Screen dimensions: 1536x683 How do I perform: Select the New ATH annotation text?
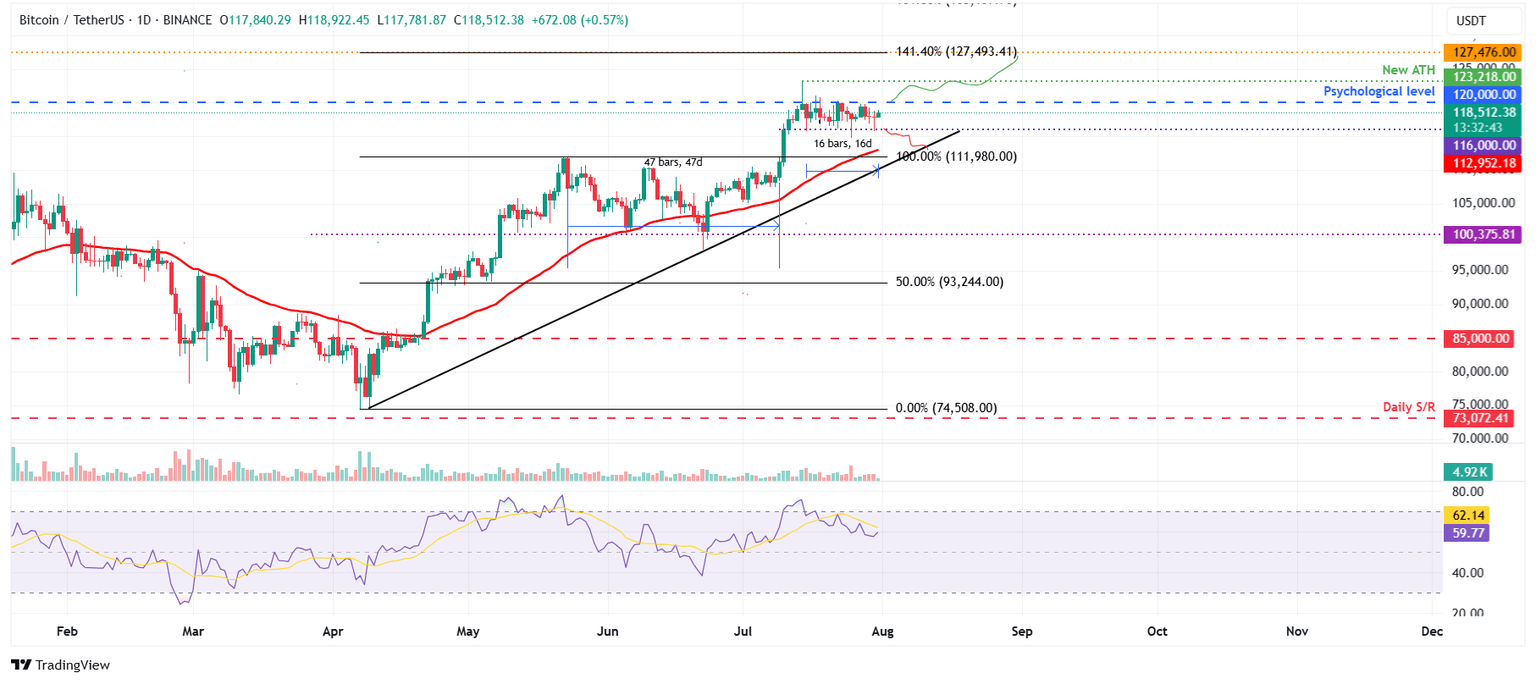(1408, 69)
